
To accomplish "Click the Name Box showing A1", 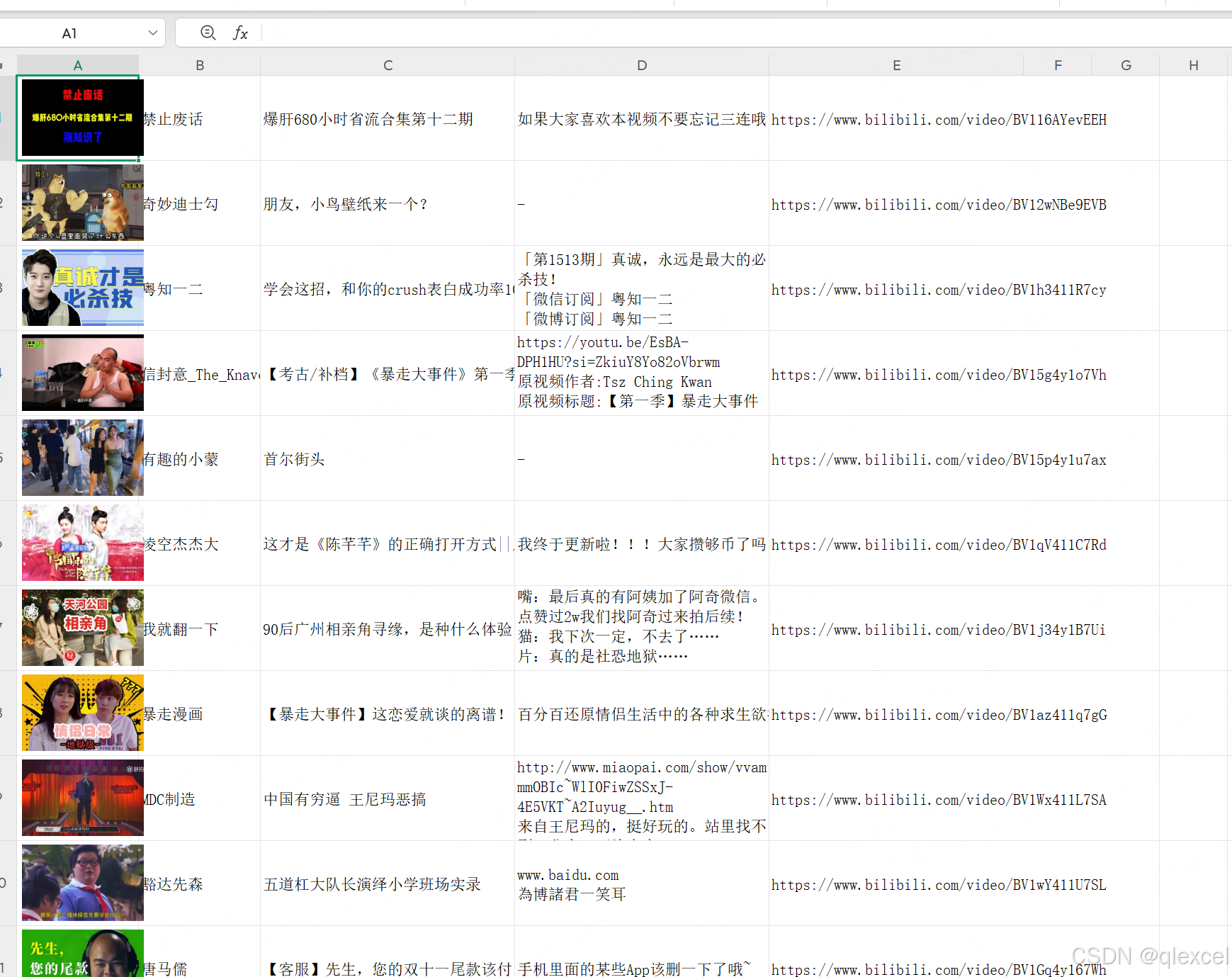I will coord(69,33).
